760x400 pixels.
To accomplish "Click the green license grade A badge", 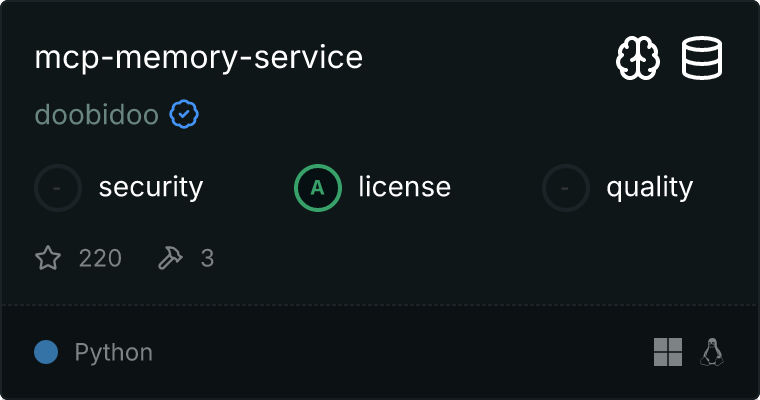I will (x=318, y=187).
